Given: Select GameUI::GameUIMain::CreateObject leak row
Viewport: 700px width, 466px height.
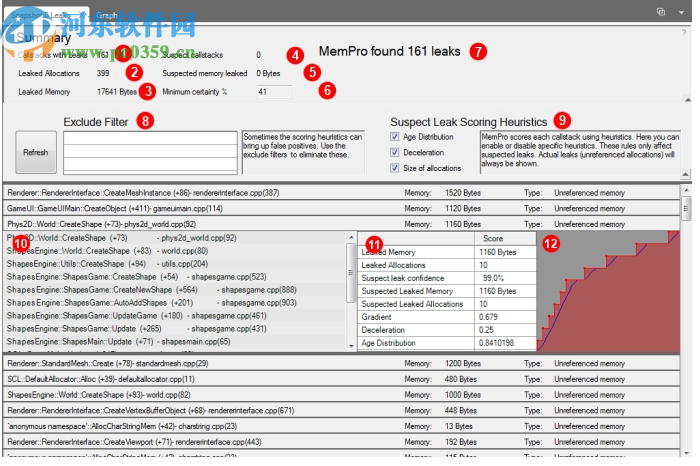Looking at the screenshot, I should (342, 208).
